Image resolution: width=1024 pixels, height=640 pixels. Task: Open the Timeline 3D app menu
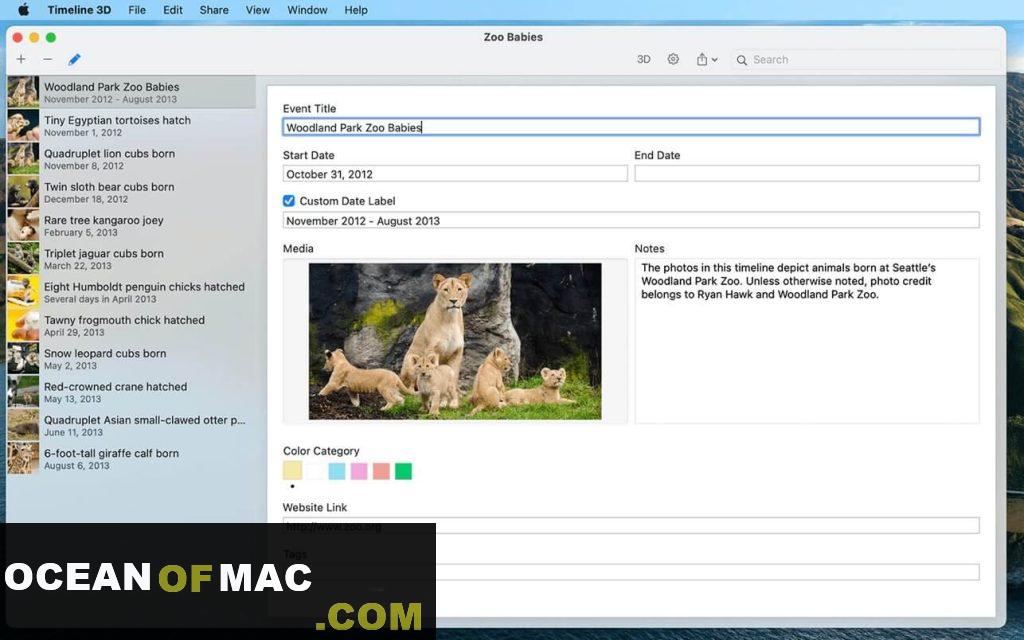[79, 10]
